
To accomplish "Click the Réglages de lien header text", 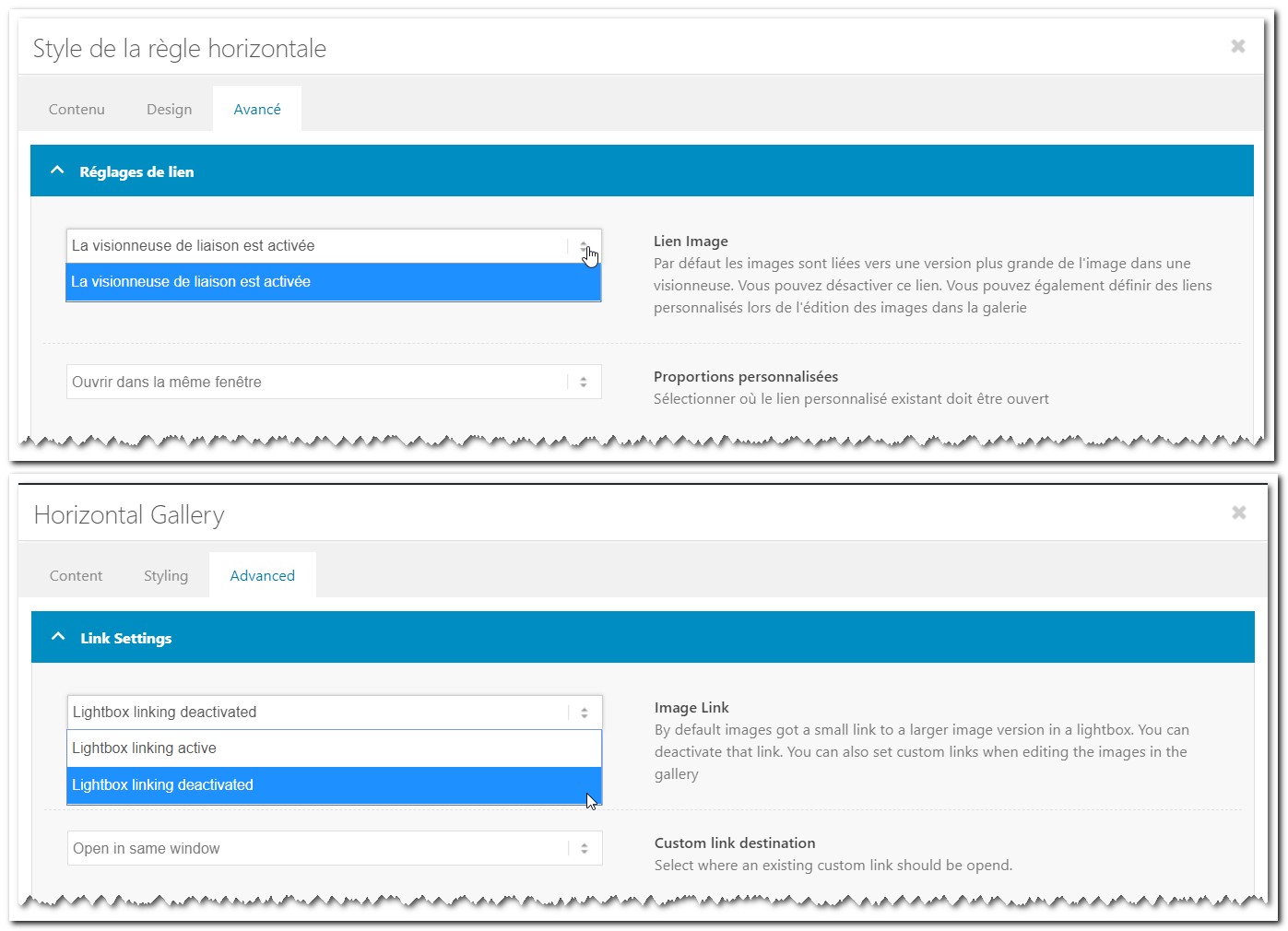I will click(136, 171).
